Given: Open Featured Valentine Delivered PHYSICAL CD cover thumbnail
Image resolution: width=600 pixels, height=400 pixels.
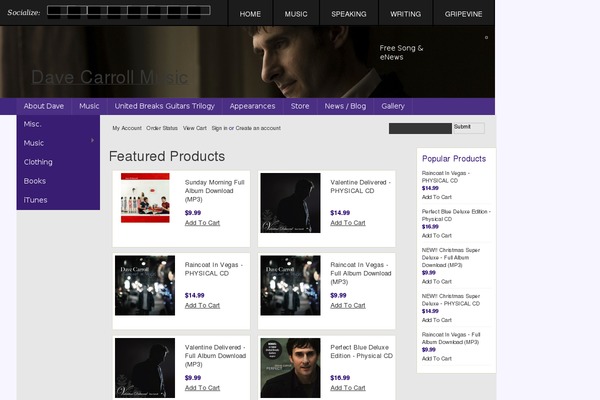Looking at the screenshot, I should pos(290,203).
